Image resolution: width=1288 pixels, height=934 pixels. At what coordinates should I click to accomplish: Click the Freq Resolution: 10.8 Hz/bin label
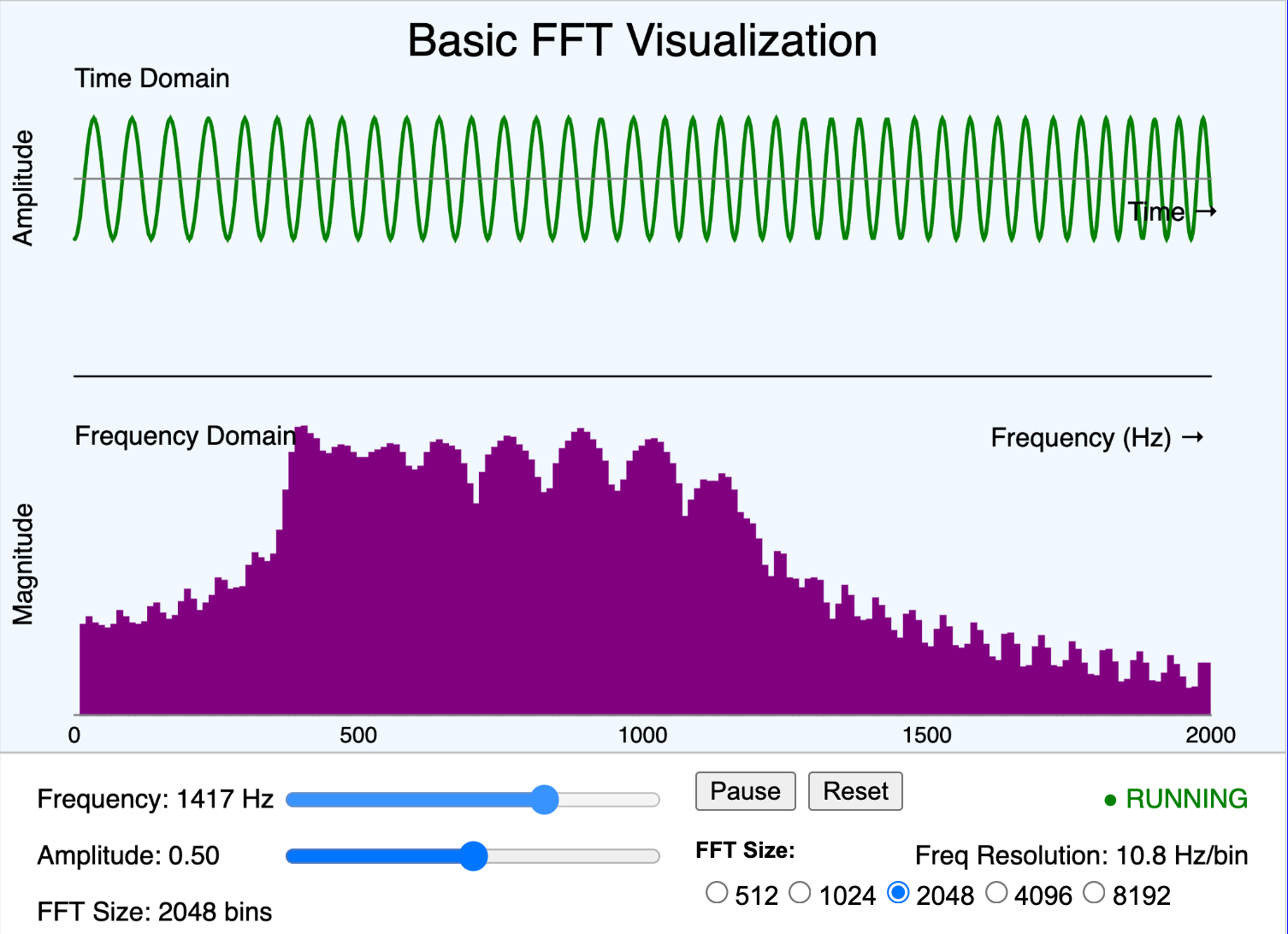(x=1080, y=855)
